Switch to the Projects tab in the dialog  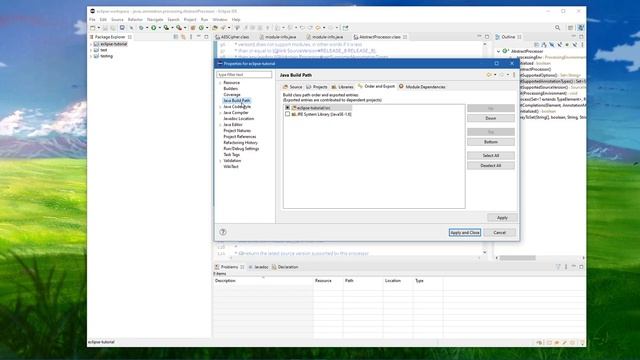(x=317, y=87)
